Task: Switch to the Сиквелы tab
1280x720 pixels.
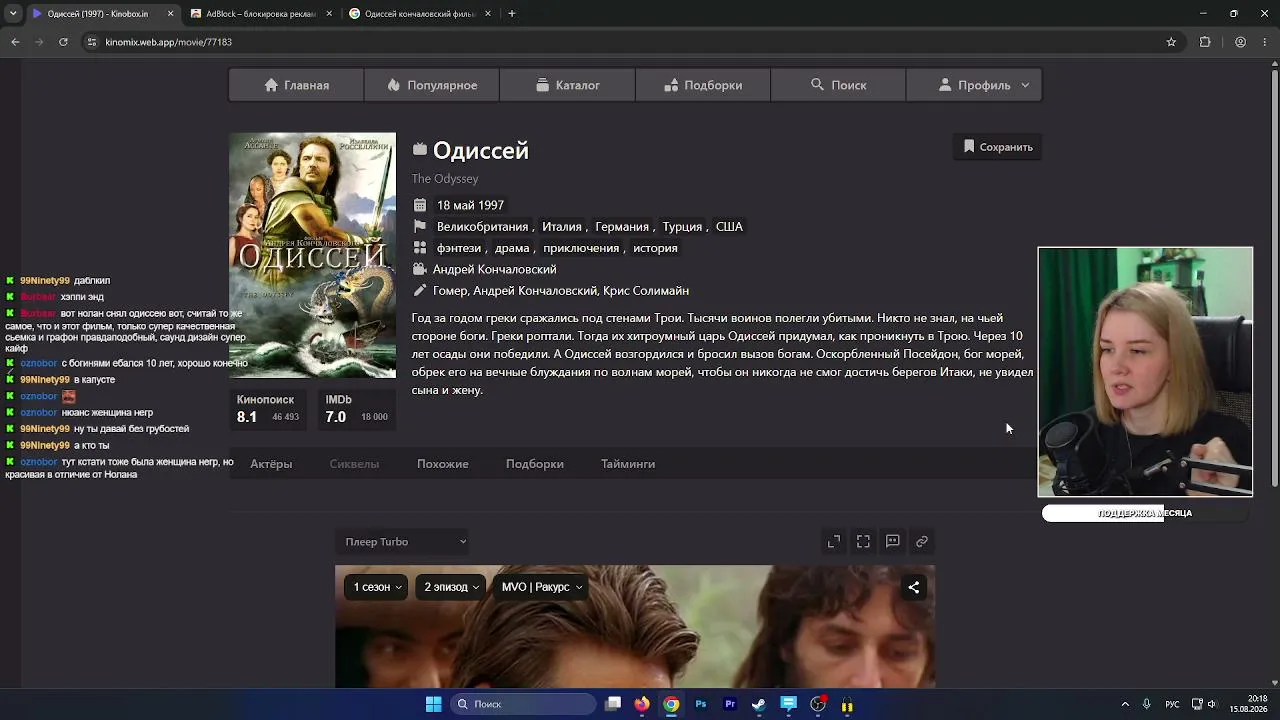Action: point(354,464)
